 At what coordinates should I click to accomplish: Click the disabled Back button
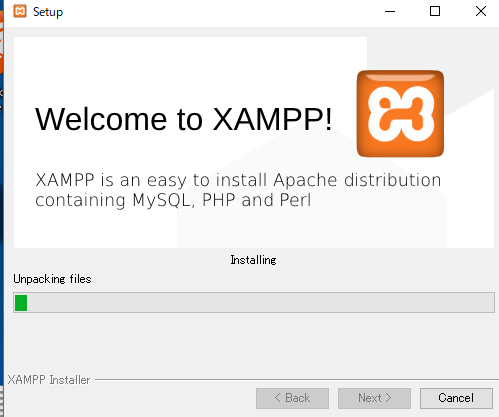pos(292,398)
